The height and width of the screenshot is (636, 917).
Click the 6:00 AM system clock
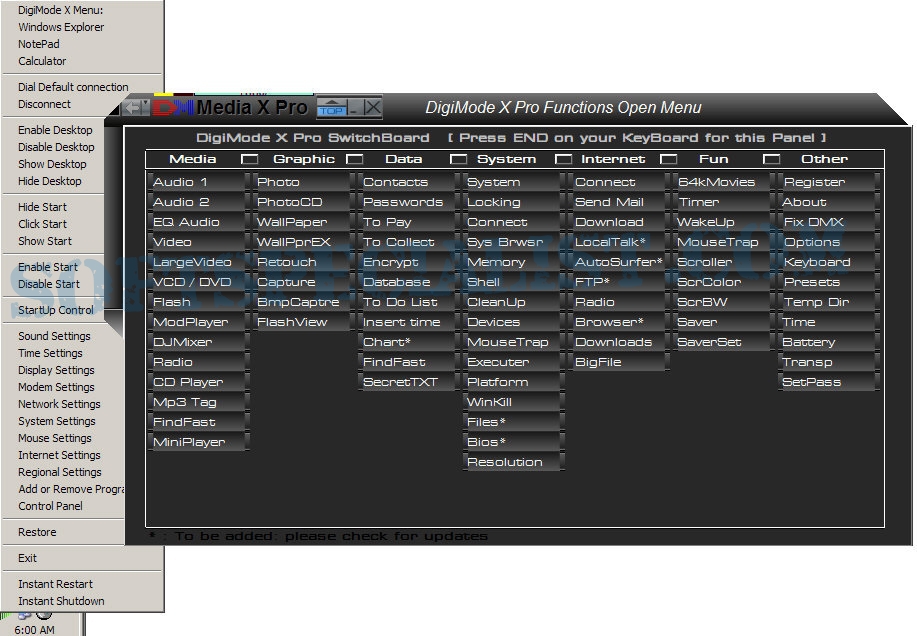point(35,630)
